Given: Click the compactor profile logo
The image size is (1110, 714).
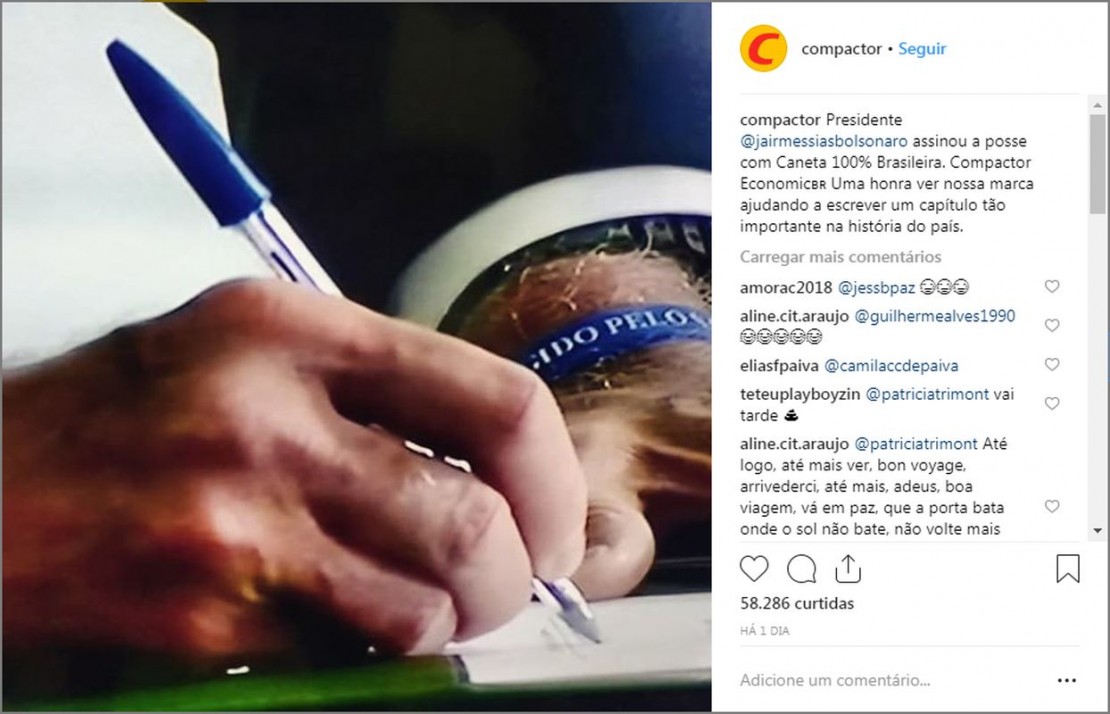Looking at the screenshot, I should click(763, 48).
